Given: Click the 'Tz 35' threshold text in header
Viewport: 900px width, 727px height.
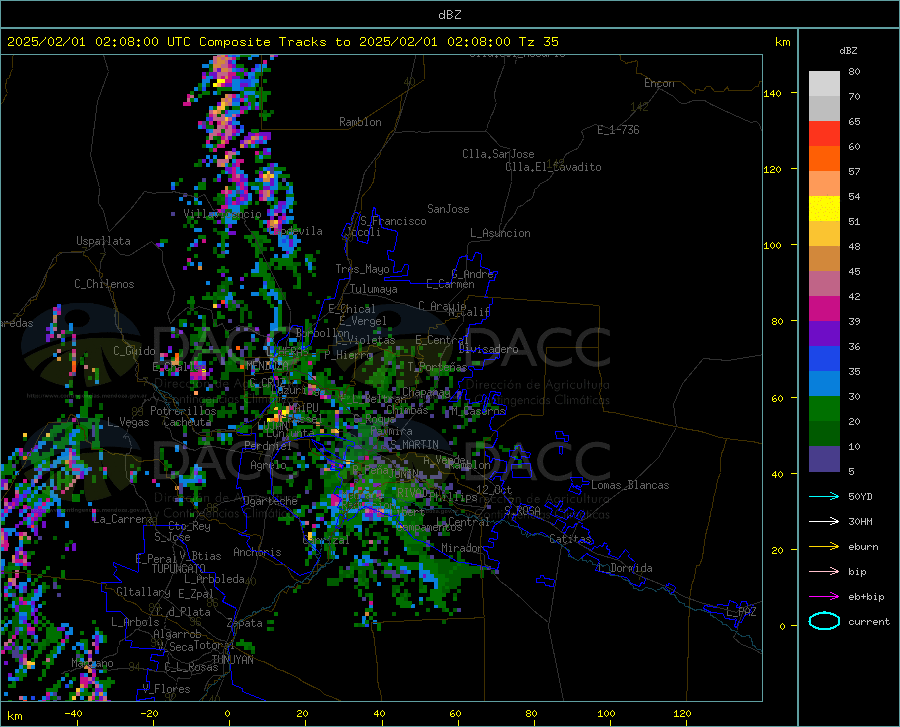Looking at the screenshot, I should point(538,41).
